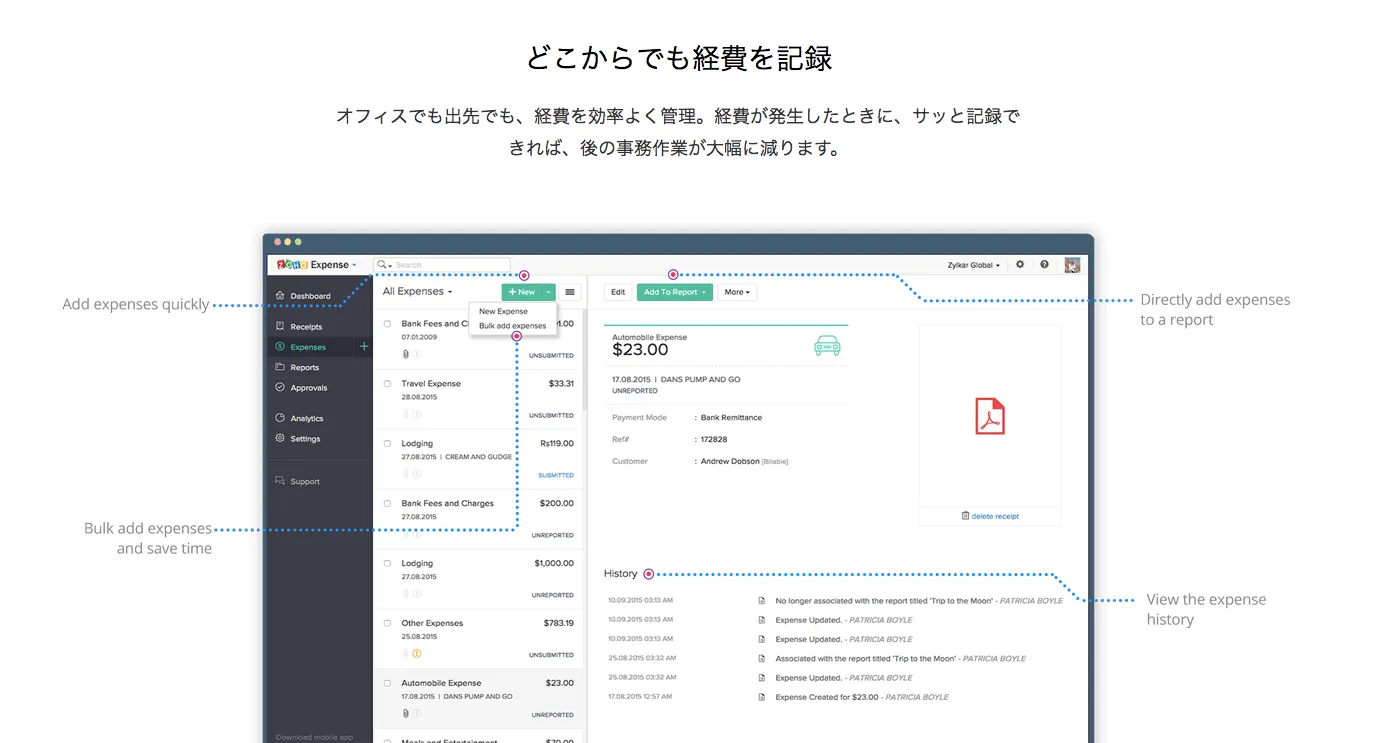This screenshot has width=1373, height=743.
Task: Open the search filter caret in search box
Action: pyautogui.click(x=390, y=266)
